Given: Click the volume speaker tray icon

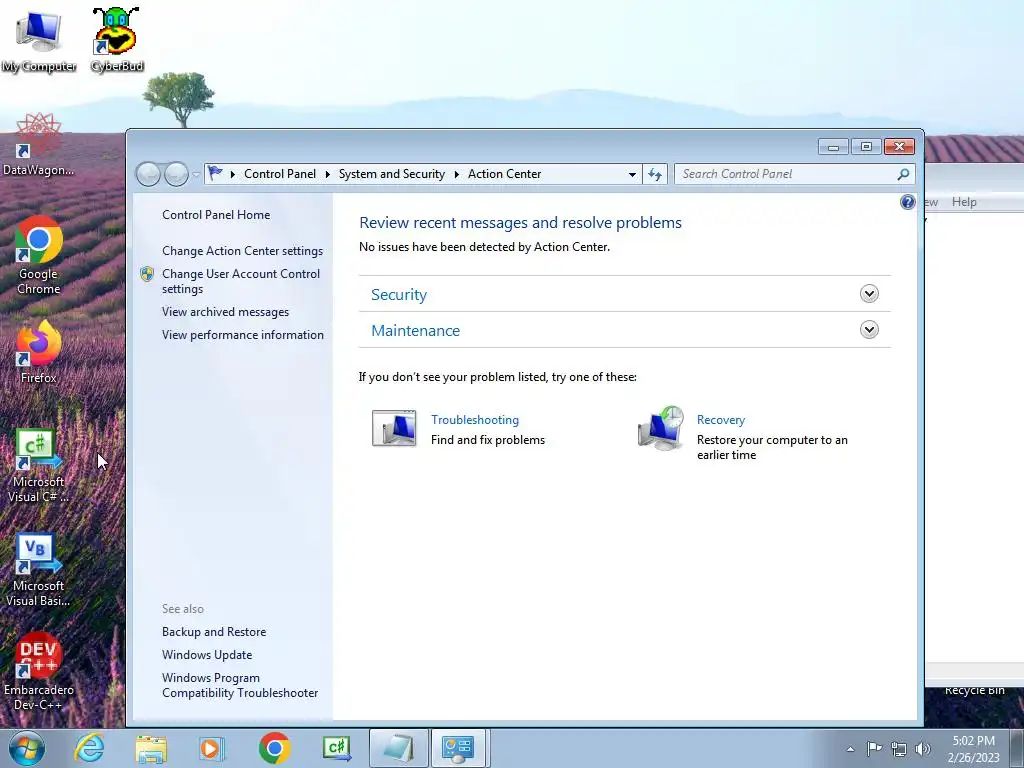Looking at the screenshot, I should pos(922,749).
